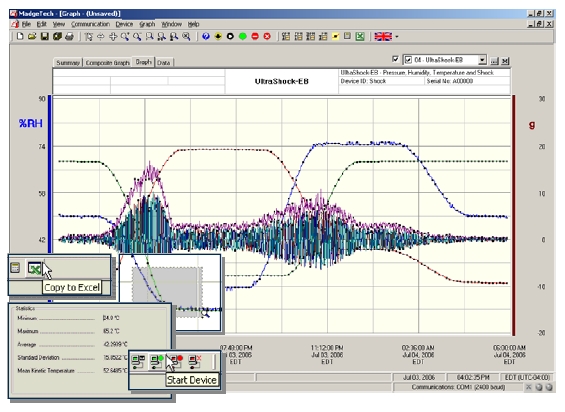
Task: Click the UltraShock-EB graph title
Action: click(x=282, y=81)
